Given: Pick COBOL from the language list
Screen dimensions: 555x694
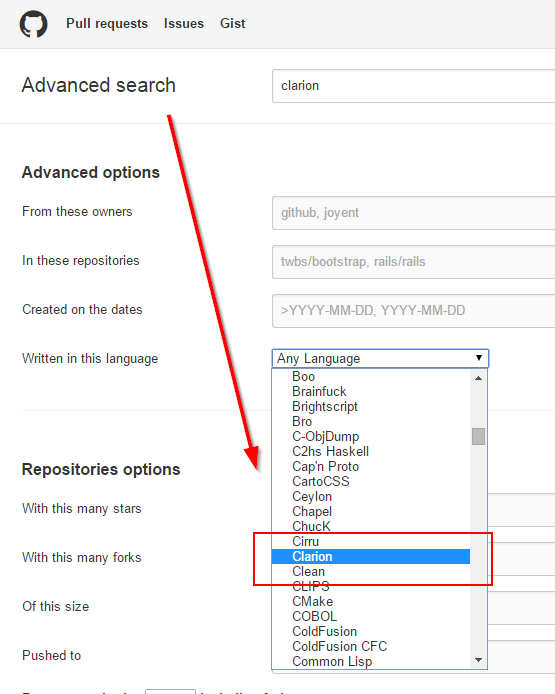Looking at the screenshot, I should pyautogui.click(x=371, y=617).
